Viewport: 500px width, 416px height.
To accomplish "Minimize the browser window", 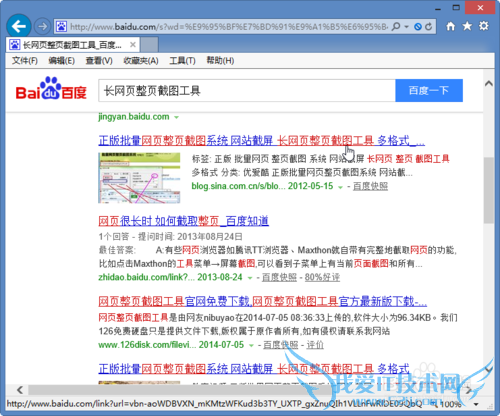I will [x=438, y=8].
